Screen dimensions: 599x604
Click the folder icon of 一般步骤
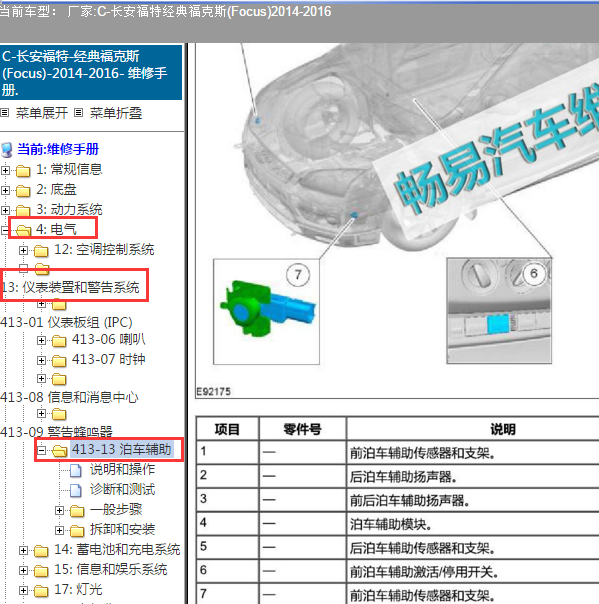click(x=77, y=511)
